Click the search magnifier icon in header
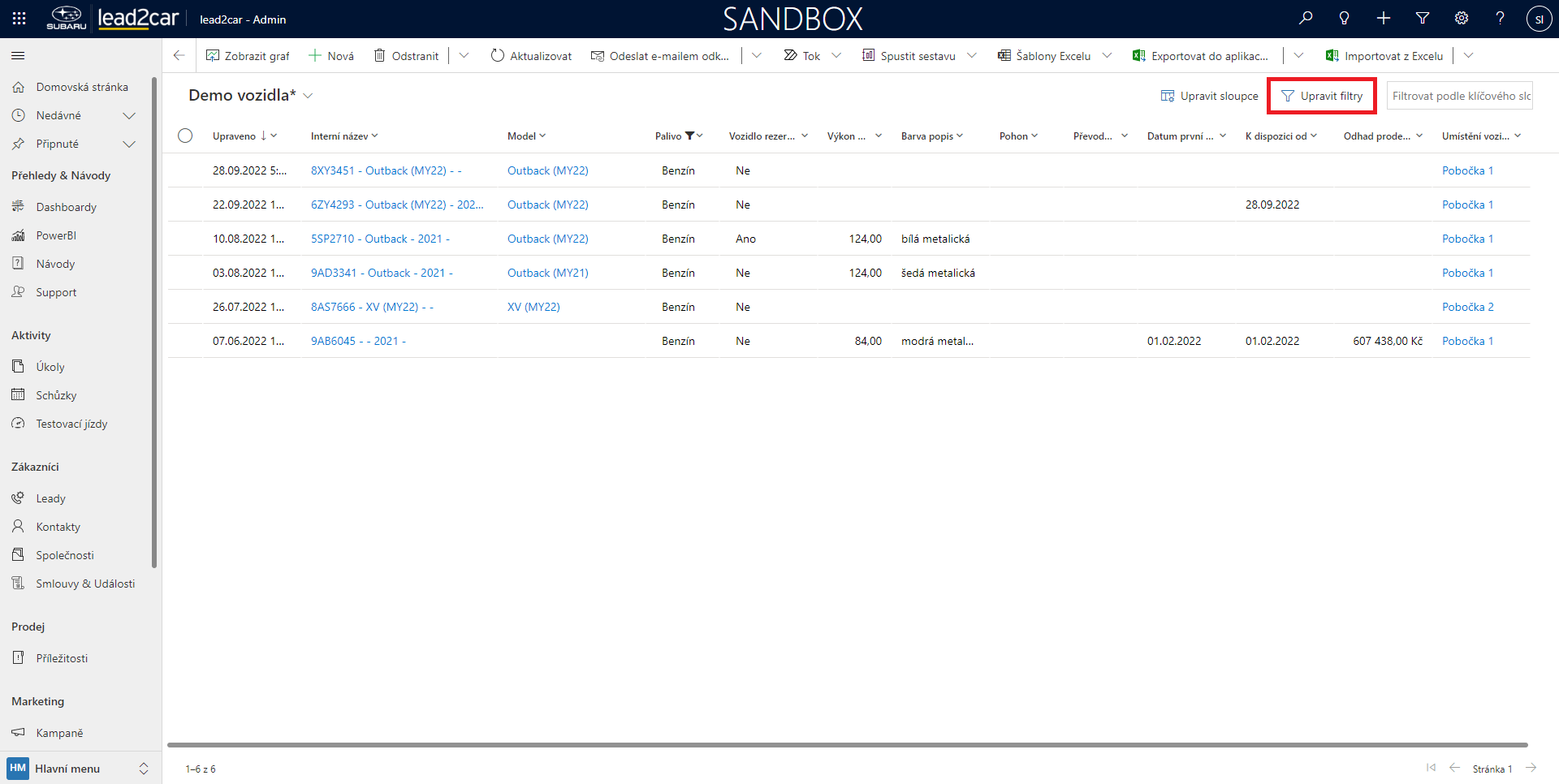1559x784 pixels. pyautogui.click(x=1306, y=19)
